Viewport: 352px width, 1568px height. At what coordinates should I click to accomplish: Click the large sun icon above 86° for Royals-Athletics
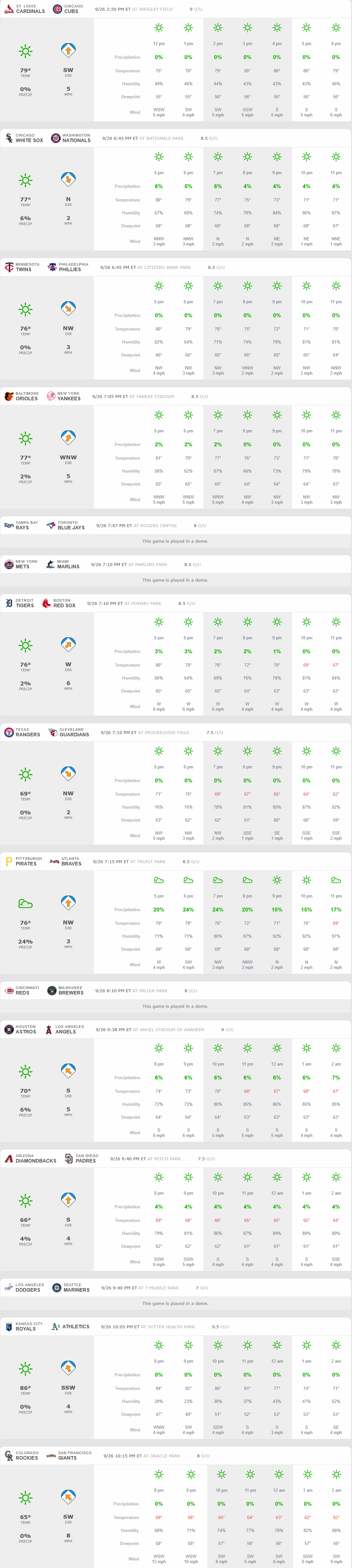coord(26,1368)
